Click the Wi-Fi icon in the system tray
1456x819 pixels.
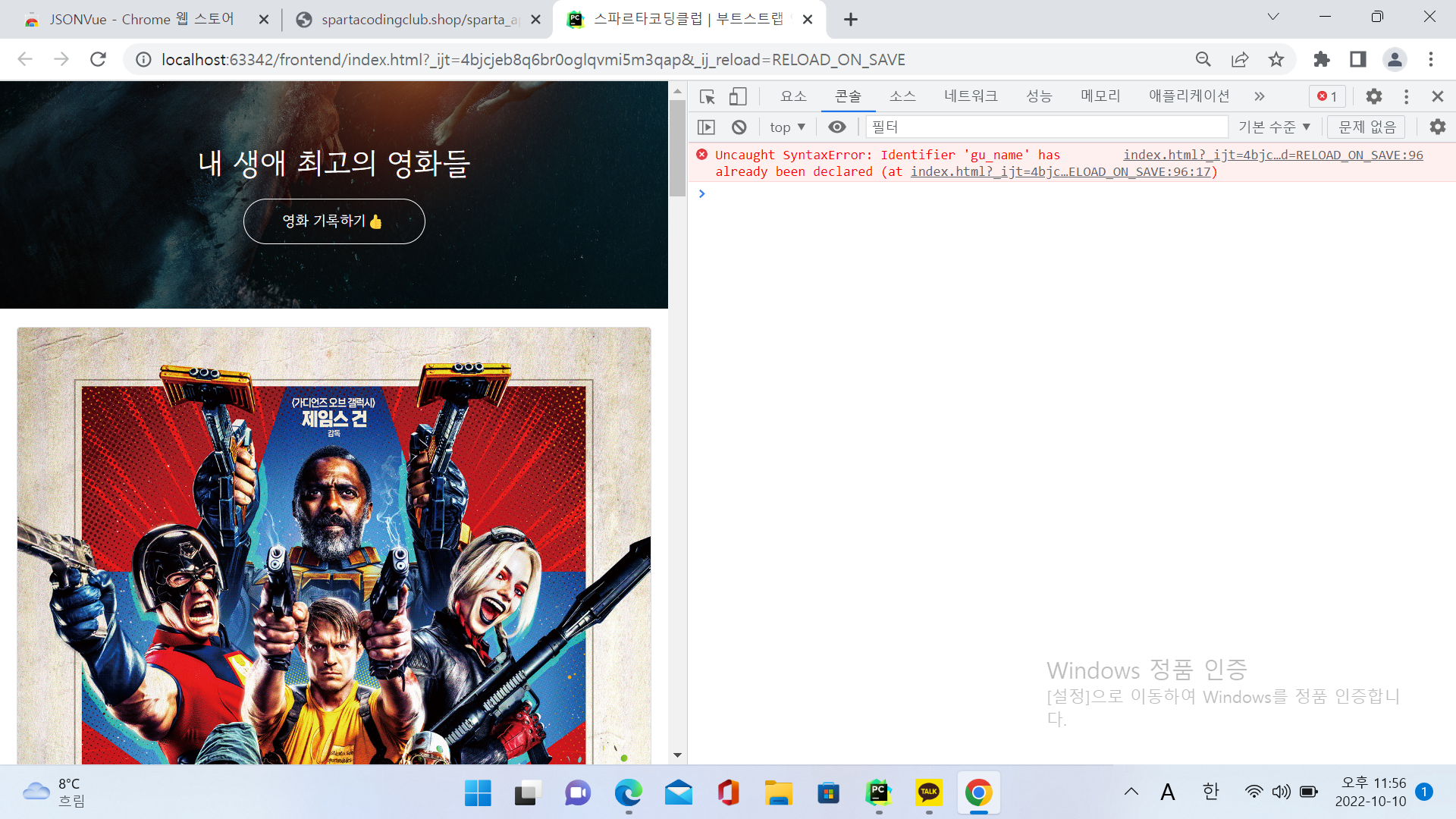(1254, 792)
